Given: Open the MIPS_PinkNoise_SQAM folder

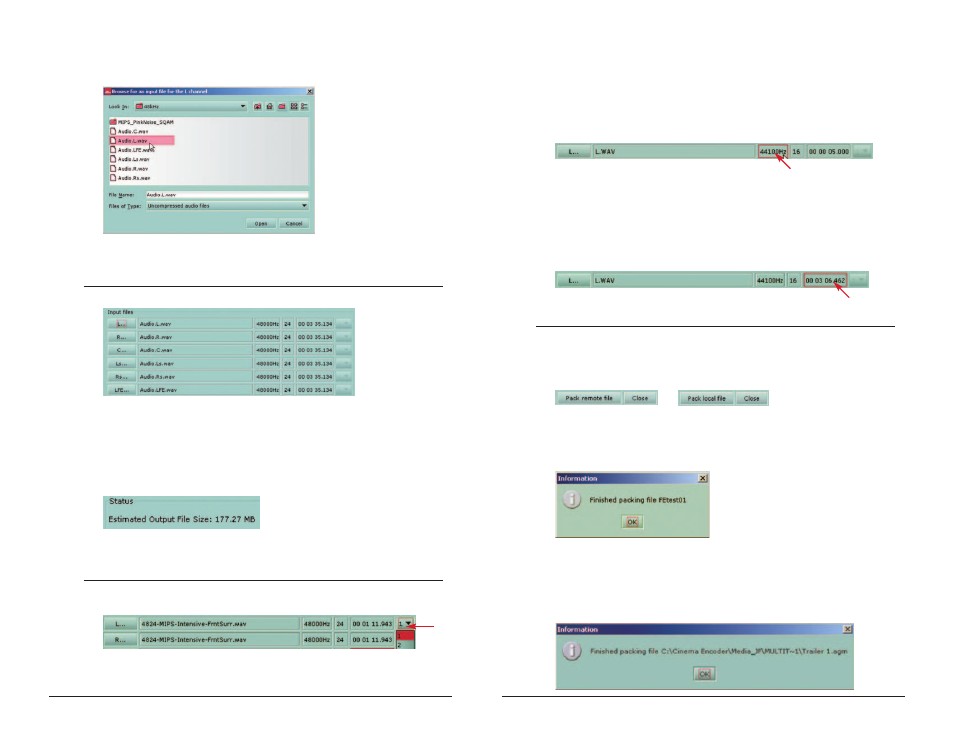Looking at the screenshot, I should 142,122.
